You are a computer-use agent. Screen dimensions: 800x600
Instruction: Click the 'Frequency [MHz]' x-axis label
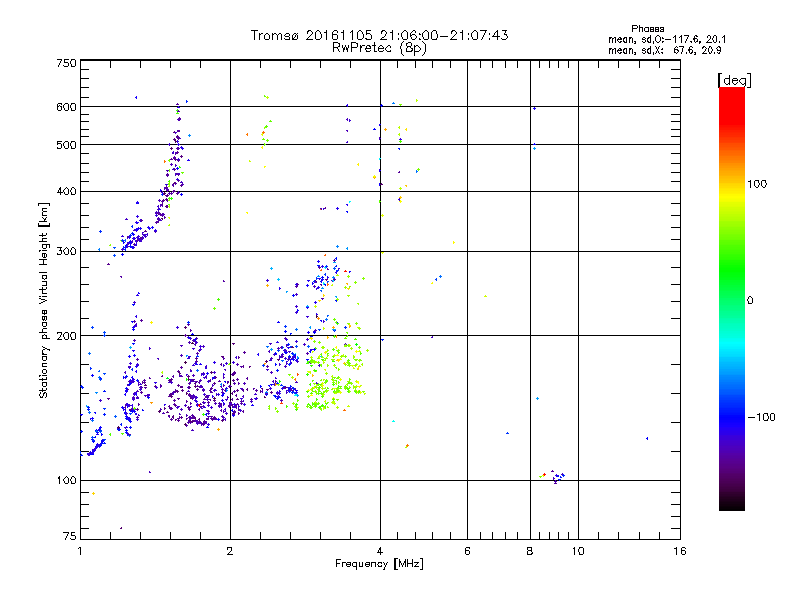379,564
